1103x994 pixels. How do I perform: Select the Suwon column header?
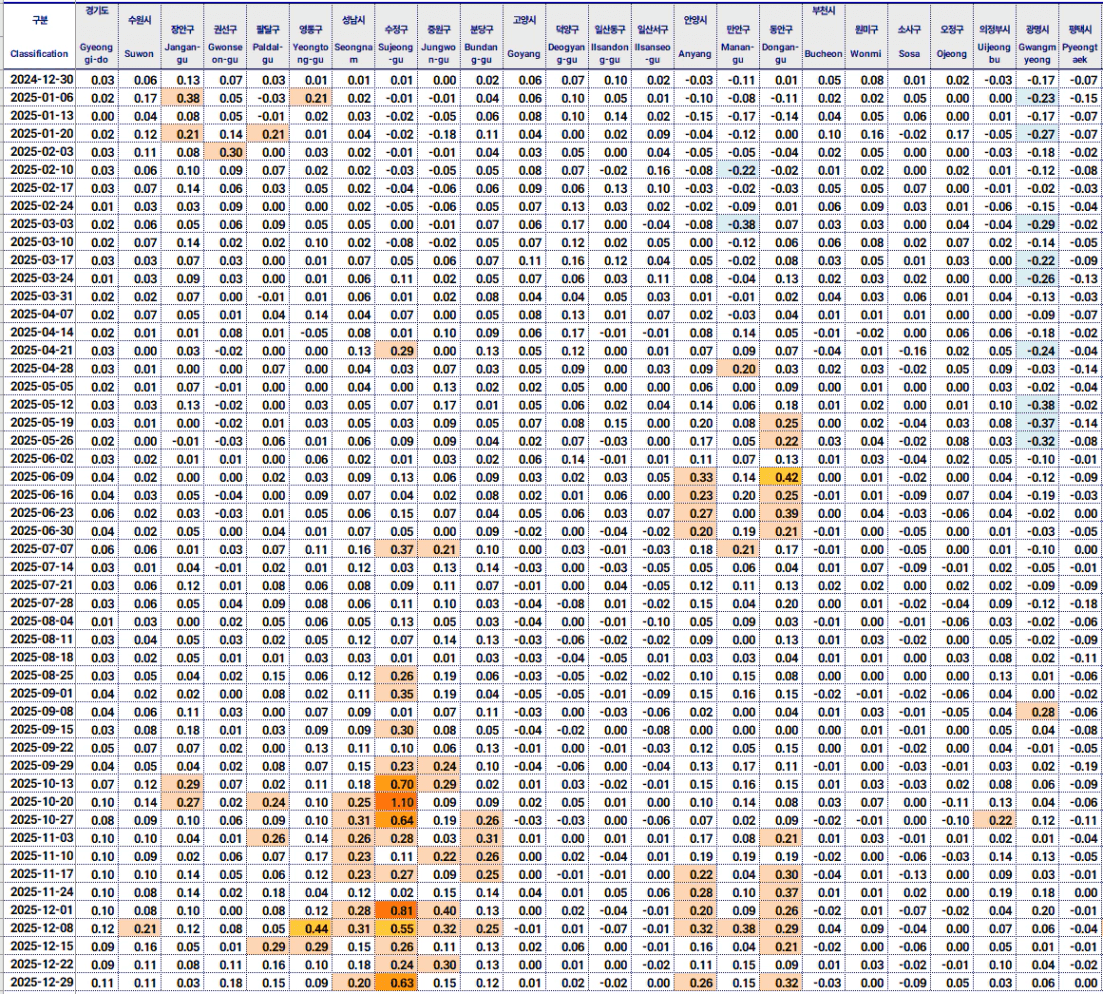tap(139, 35)
